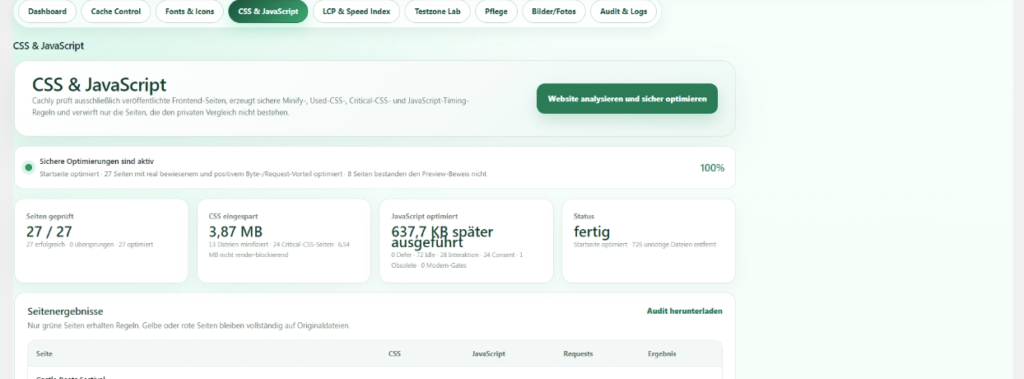Viewport: 1024px width, 379px height.
Task: Click the 100% progress value
Action: pos(712,168)
